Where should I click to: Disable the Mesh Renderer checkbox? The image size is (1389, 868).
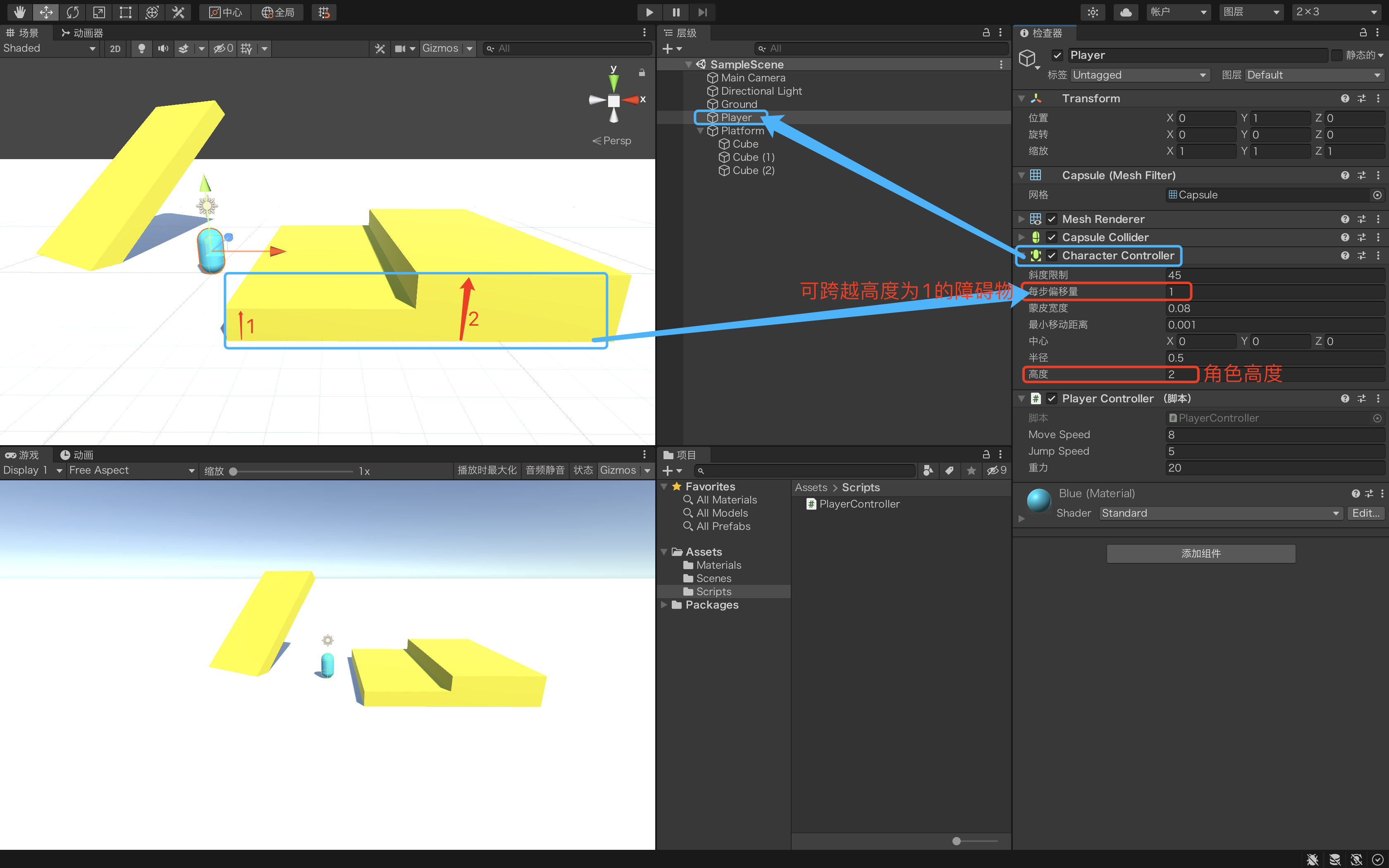tap(1052, 219)
